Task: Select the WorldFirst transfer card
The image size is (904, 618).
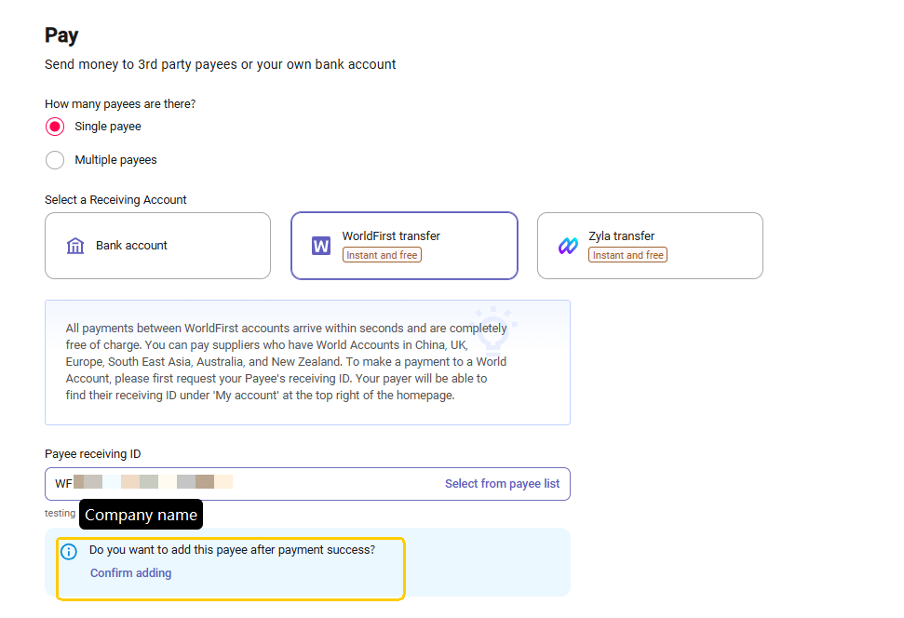Action: coord(404,246)
